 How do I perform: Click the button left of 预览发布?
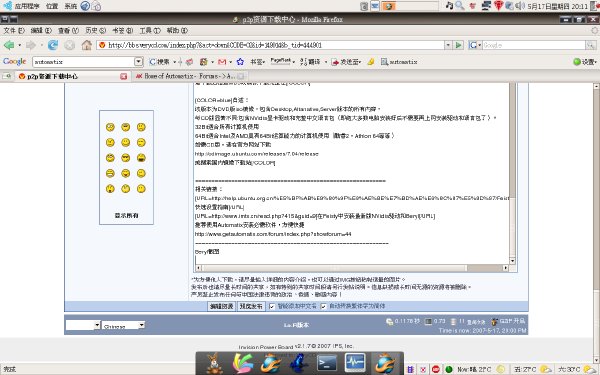221,307
